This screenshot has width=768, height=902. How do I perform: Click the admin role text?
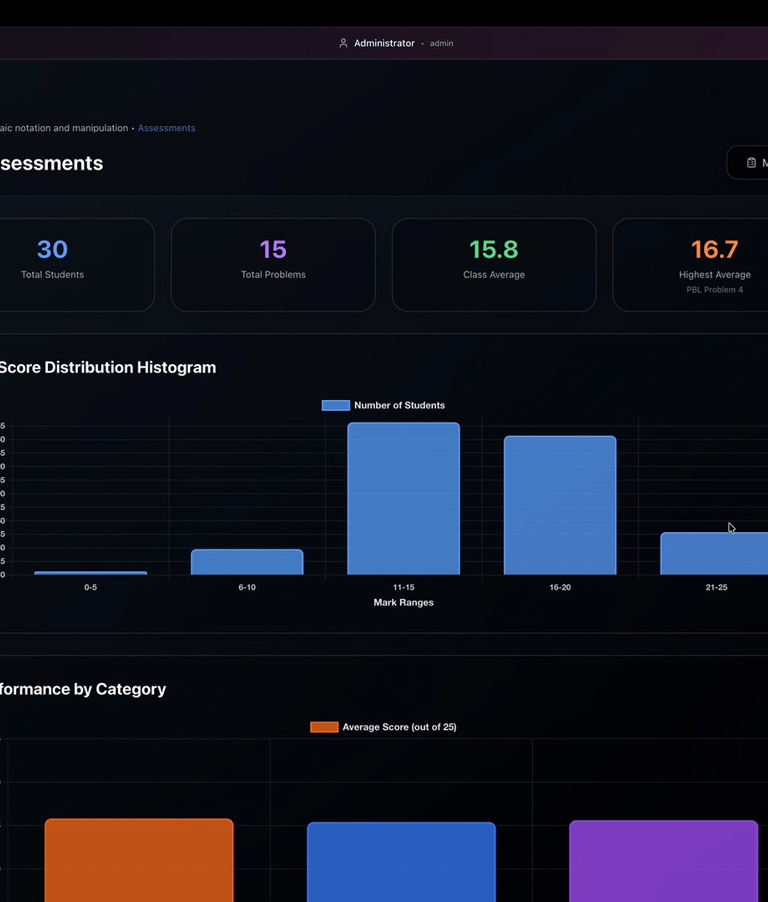click(x=441, y=43)
